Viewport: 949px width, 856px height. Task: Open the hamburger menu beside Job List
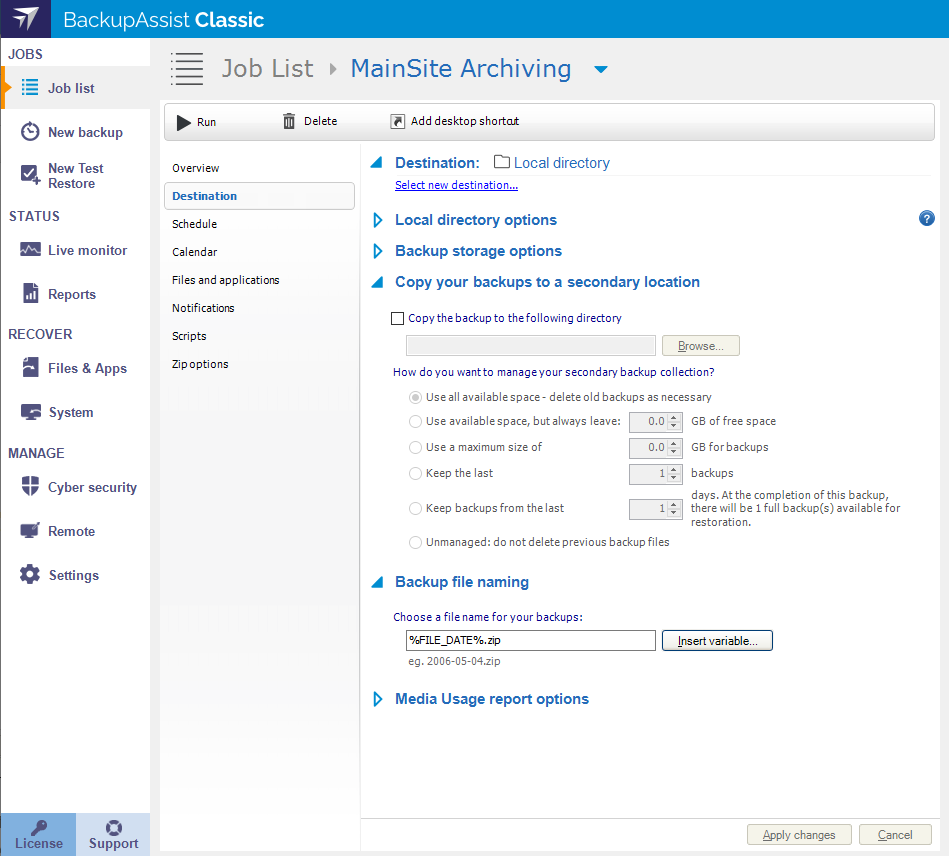point(187,68)
